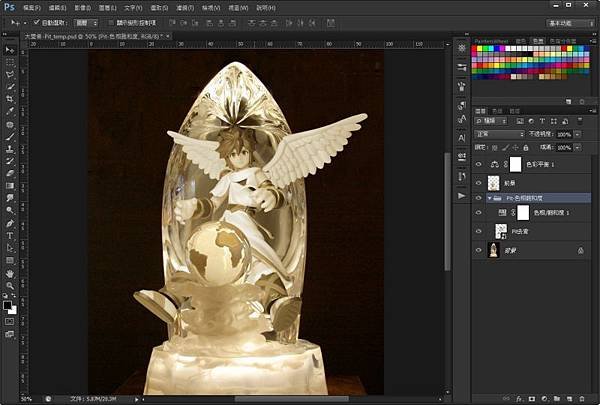Hide the Hue/Saturation 1 adjustment layer
The width and height of the screenshot is (600, 405).
pos(479,212)
